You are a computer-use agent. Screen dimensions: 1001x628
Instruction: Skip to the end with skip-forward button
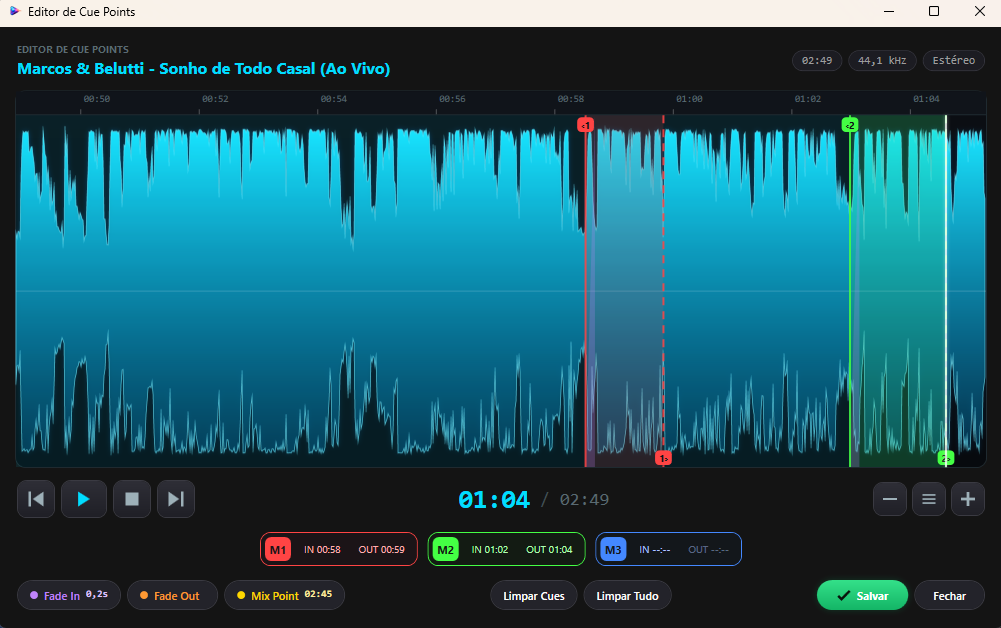176,499
